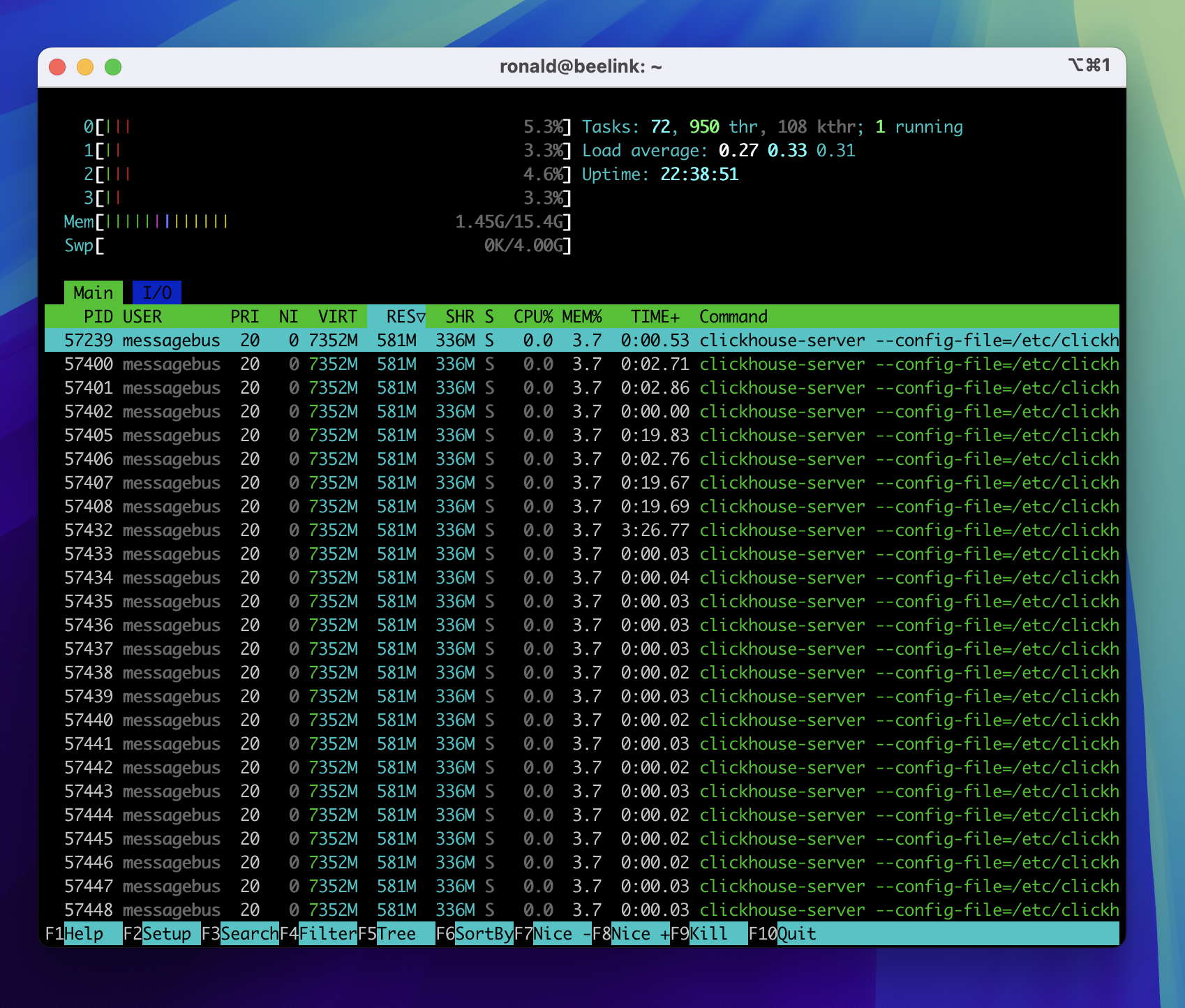Sort by the USER column header
Viewport: 1185px width, 1008px height.
coord(142,316)
